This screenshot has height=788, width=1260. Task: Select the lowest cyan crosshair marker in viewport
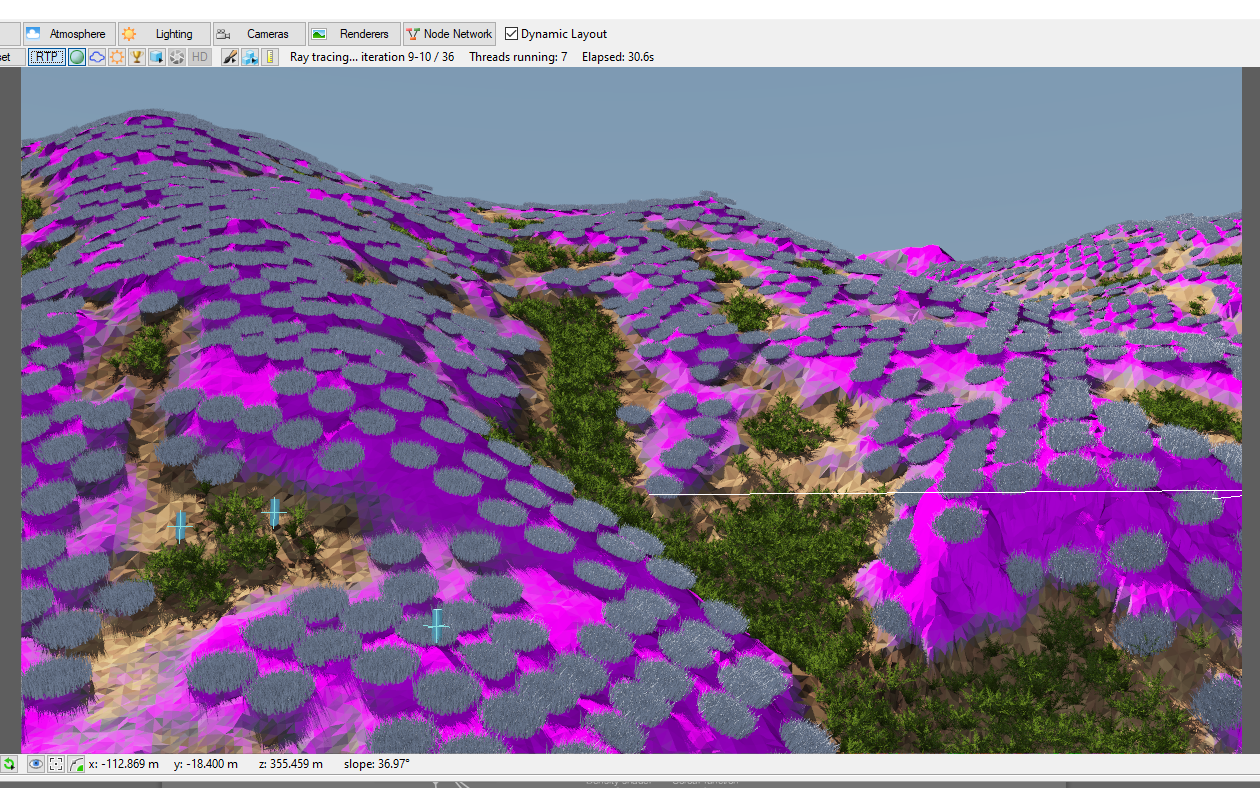point(436,626)
